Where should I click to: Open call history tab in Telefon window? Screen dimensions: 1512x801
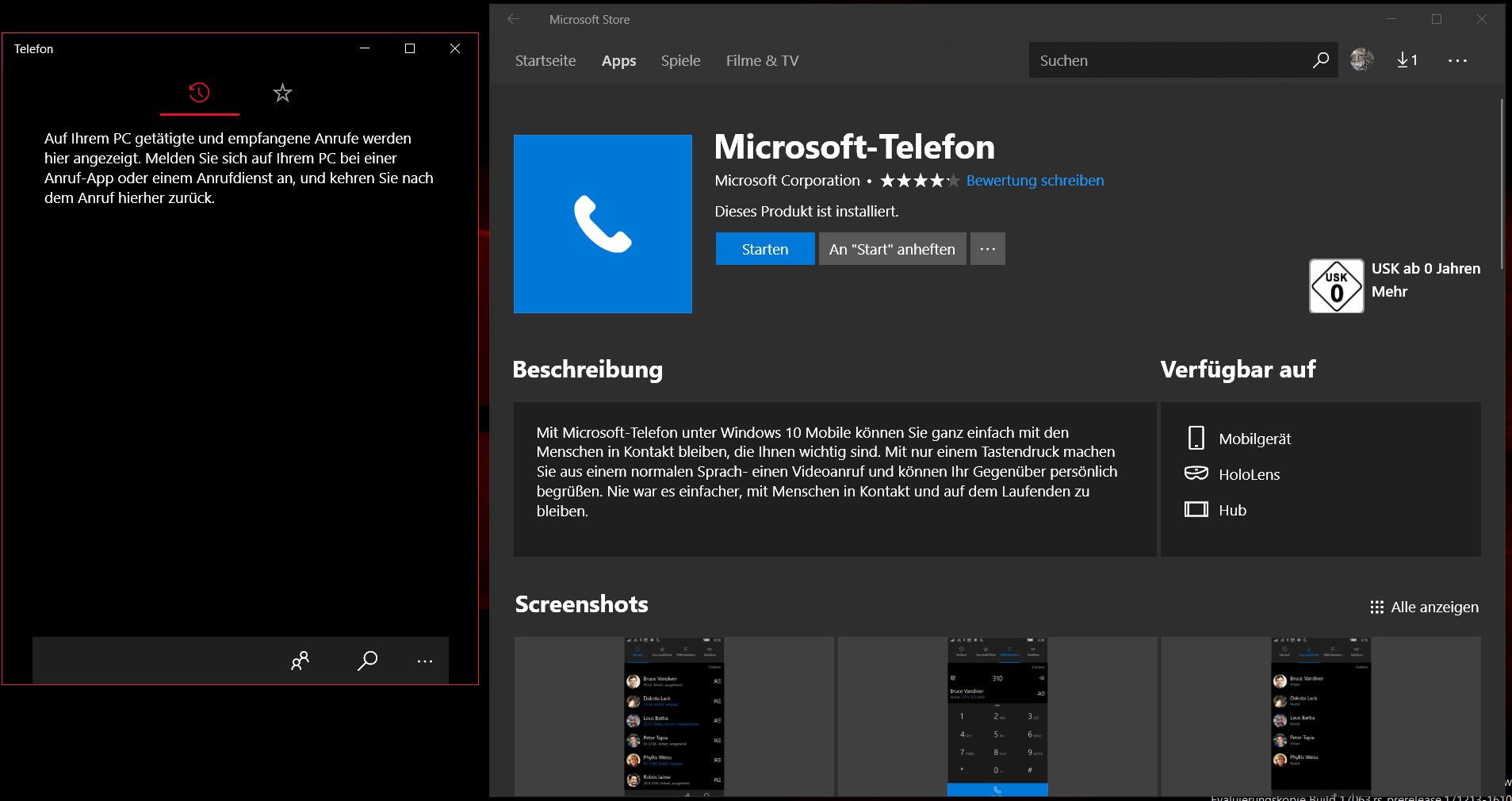(199, 93)
